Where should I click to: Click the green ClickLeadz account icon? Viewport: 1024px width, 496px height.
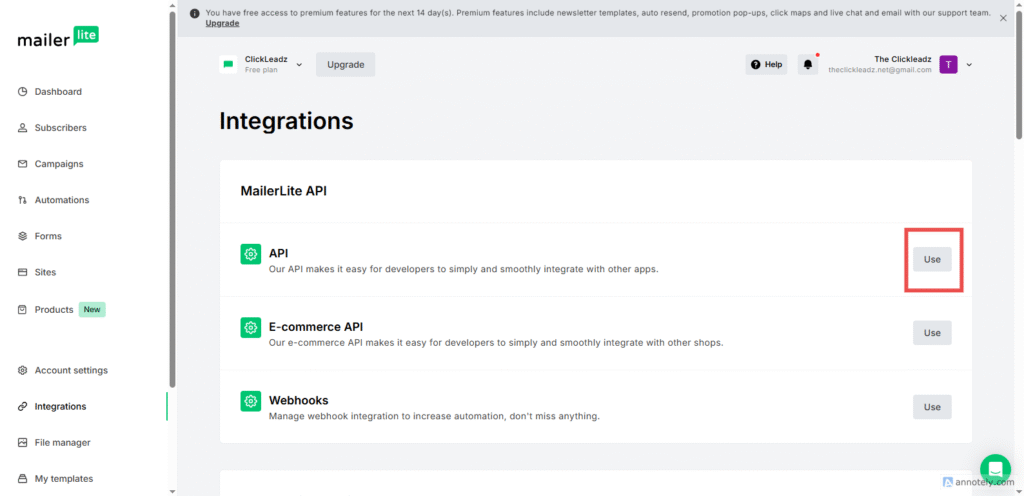(x=229, y=65)
